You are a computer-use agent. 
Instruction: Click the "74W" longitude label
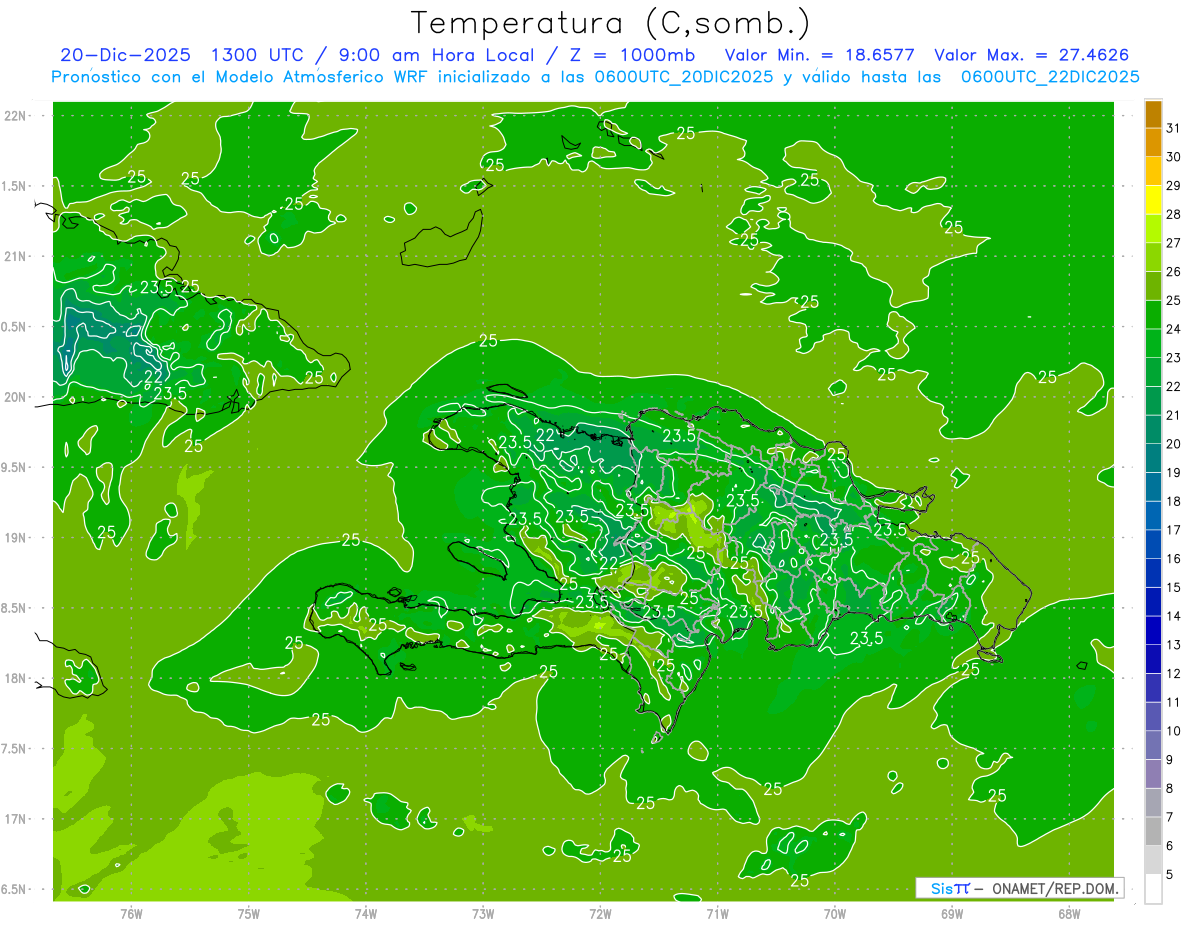[x=366, y=914]
